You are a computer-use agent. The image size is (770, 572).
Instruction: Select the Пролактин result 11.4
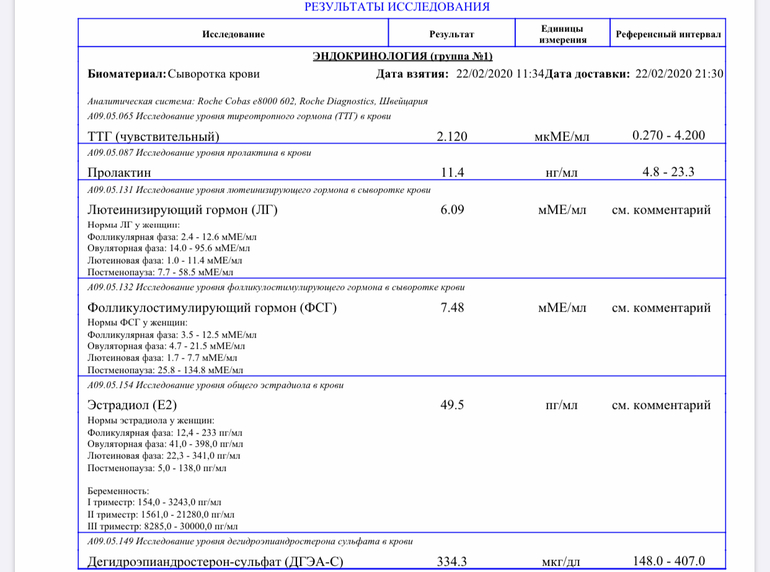coord(452,172)
